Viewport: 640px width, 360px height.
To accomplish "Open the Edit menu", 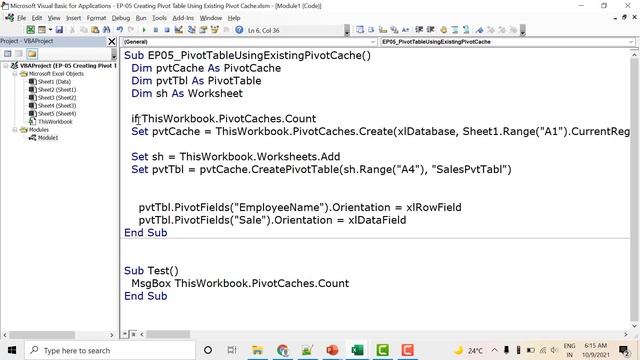I will [37, 18].
